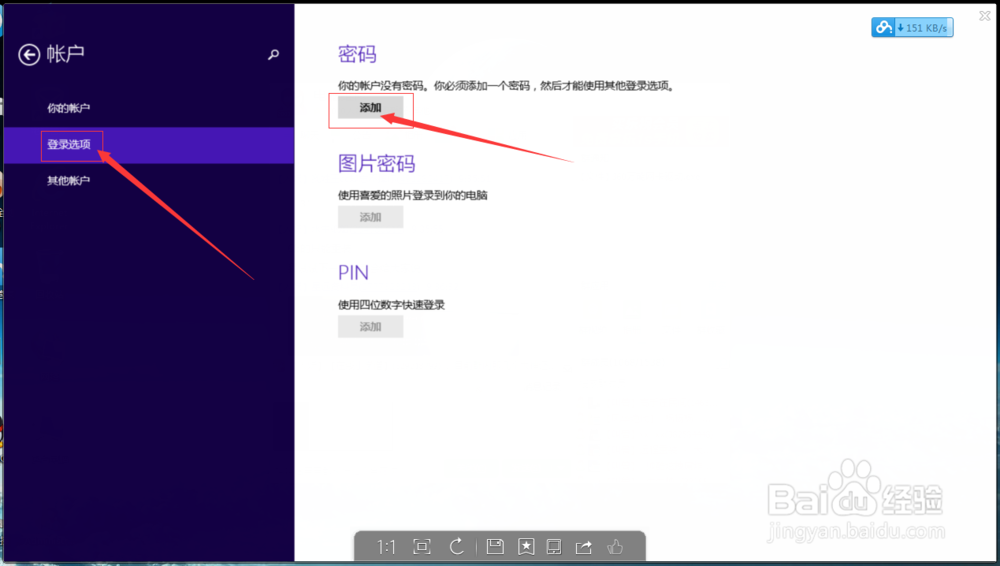Image resolution: width=1000 pixels, height=566 pixels.
Task: Open the download speed widget showing 151 KB/s
Action: pyautogui.click(x=912, y=27)
